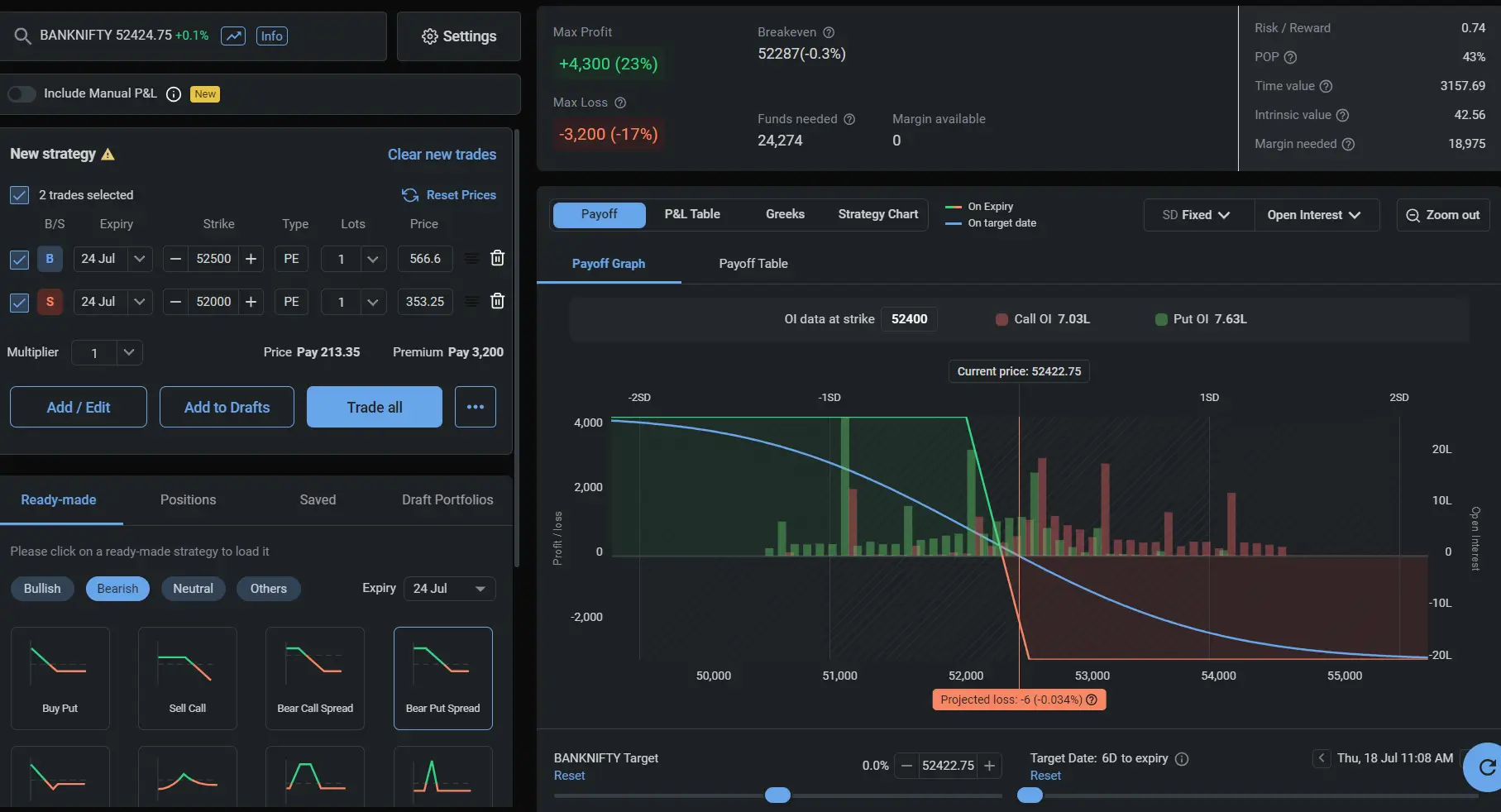Click help icon next to Margin needed

tap(1348, 144)
